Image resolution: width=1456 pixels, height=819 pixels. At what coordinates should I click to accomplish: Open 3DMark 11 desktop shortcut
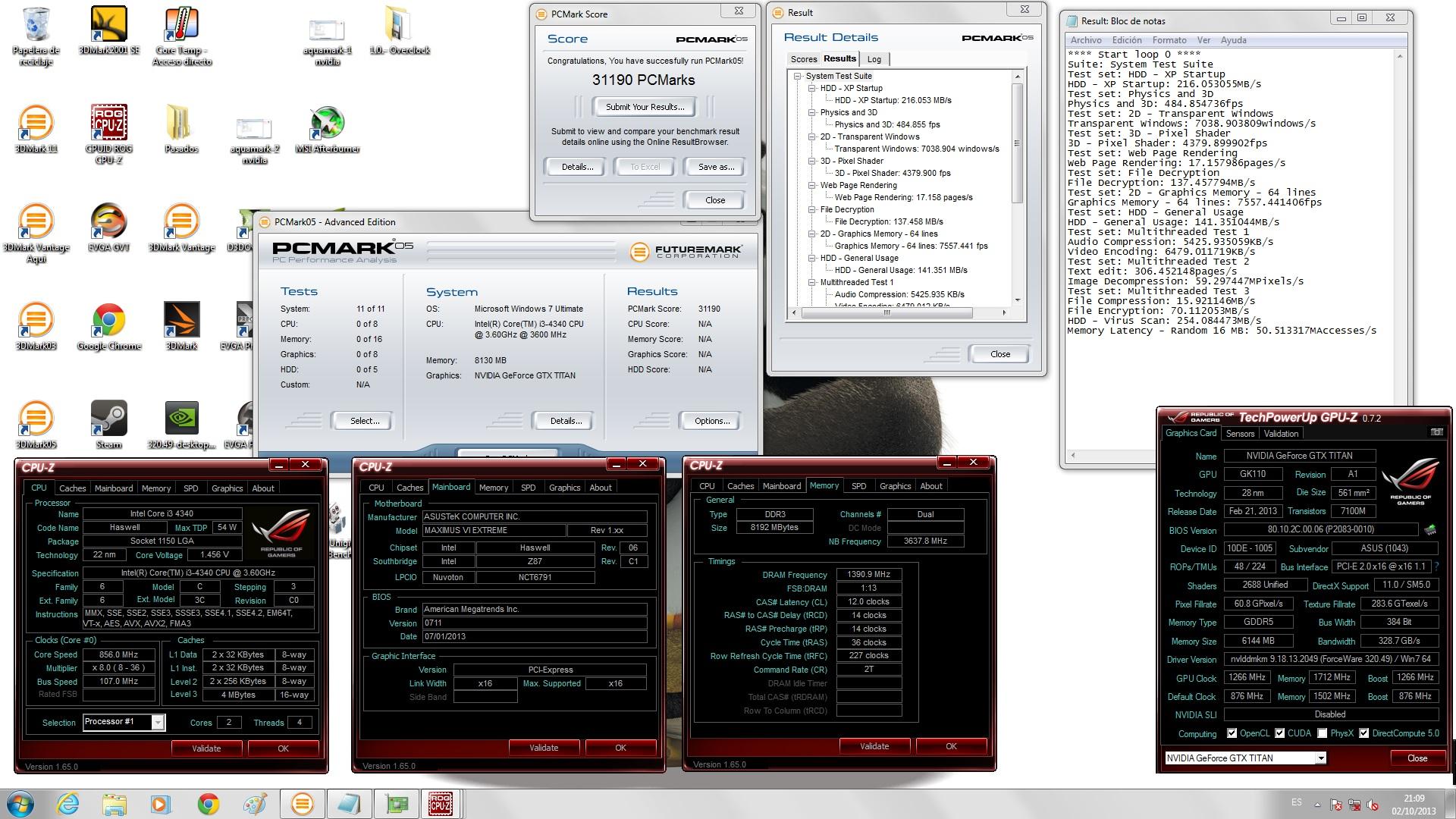pyautogui.click(x=36, y=129)
